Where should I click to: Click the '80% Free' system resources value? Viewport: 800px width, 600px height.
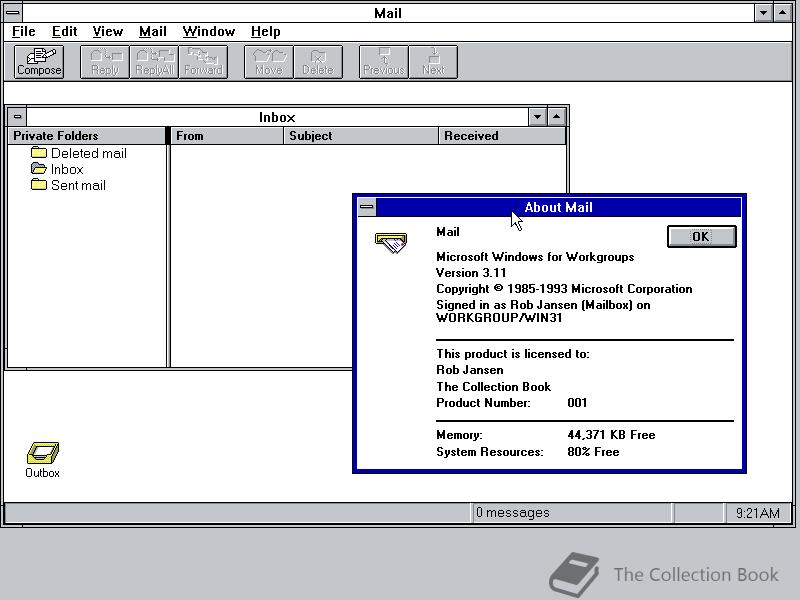pos(593,452)
